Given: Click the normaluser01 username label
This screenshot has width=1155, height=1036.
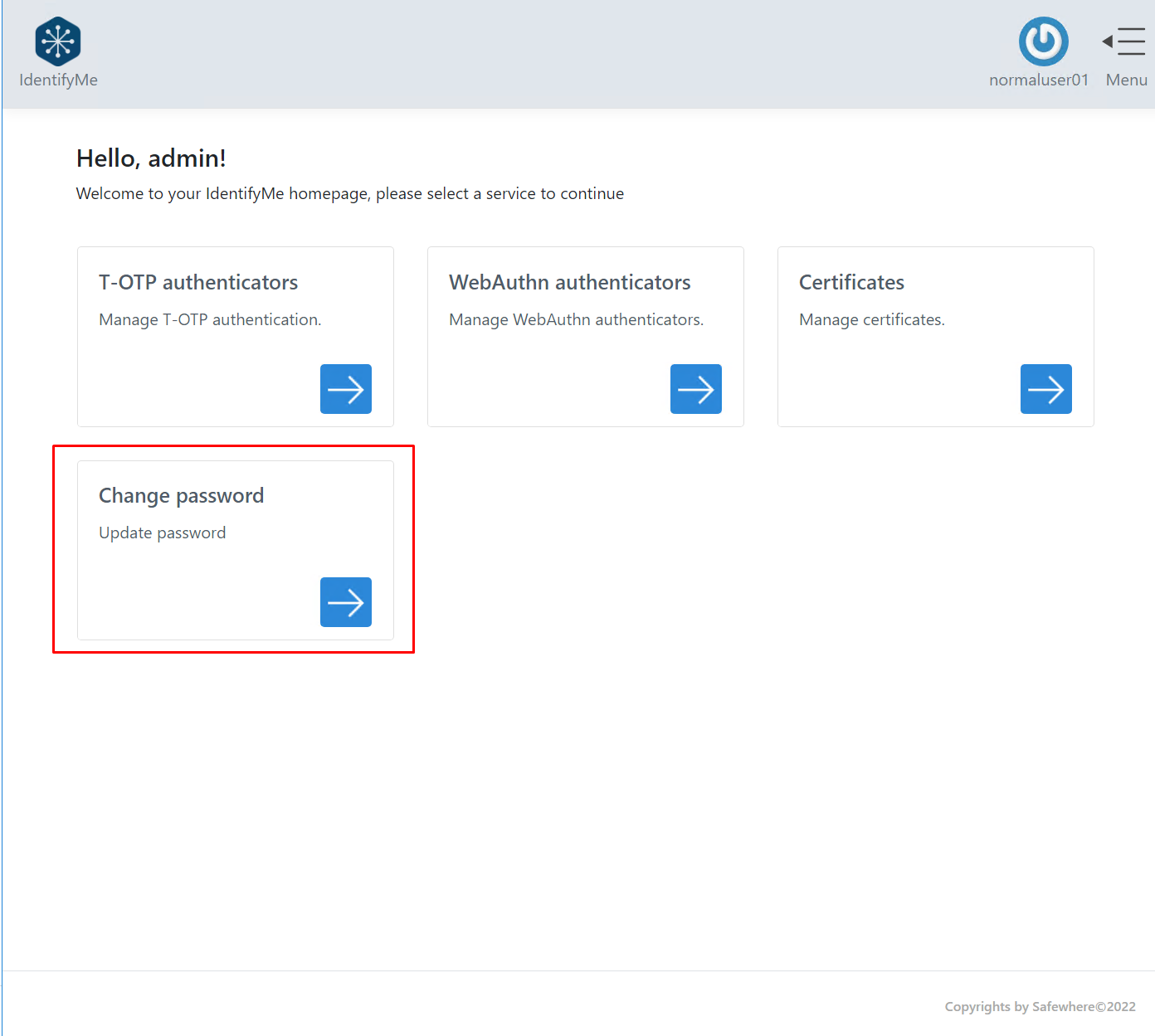Looking at the screenshot, I should coord(1038,80).
